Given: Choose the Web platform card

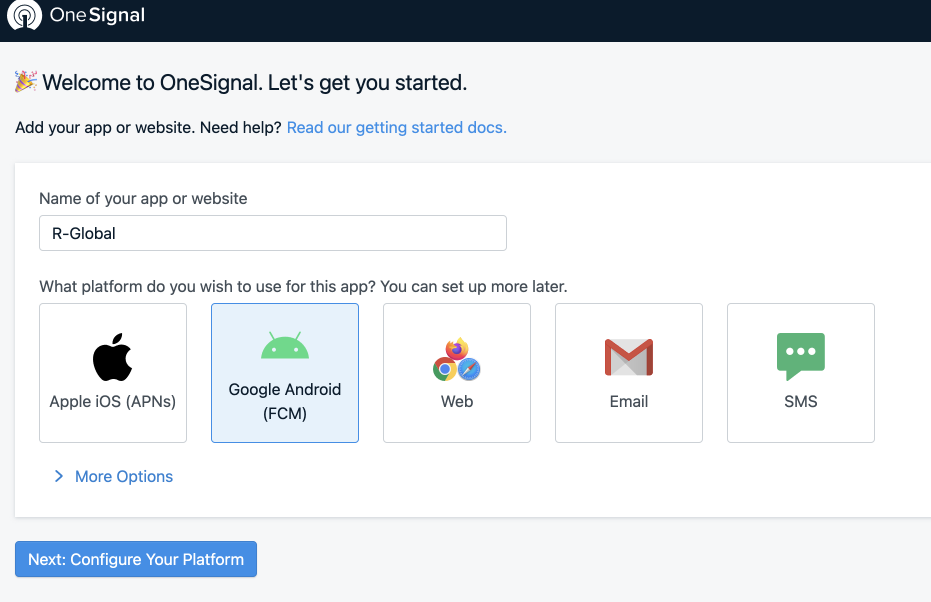Looking at the screenshot, I should (457, 373).
